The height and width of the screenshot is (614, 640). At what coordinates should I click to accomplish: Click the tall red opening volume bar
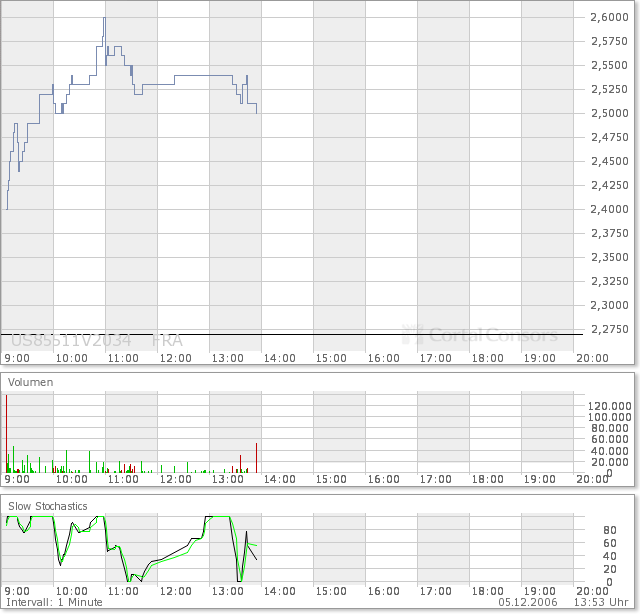(x=7, y=434)
